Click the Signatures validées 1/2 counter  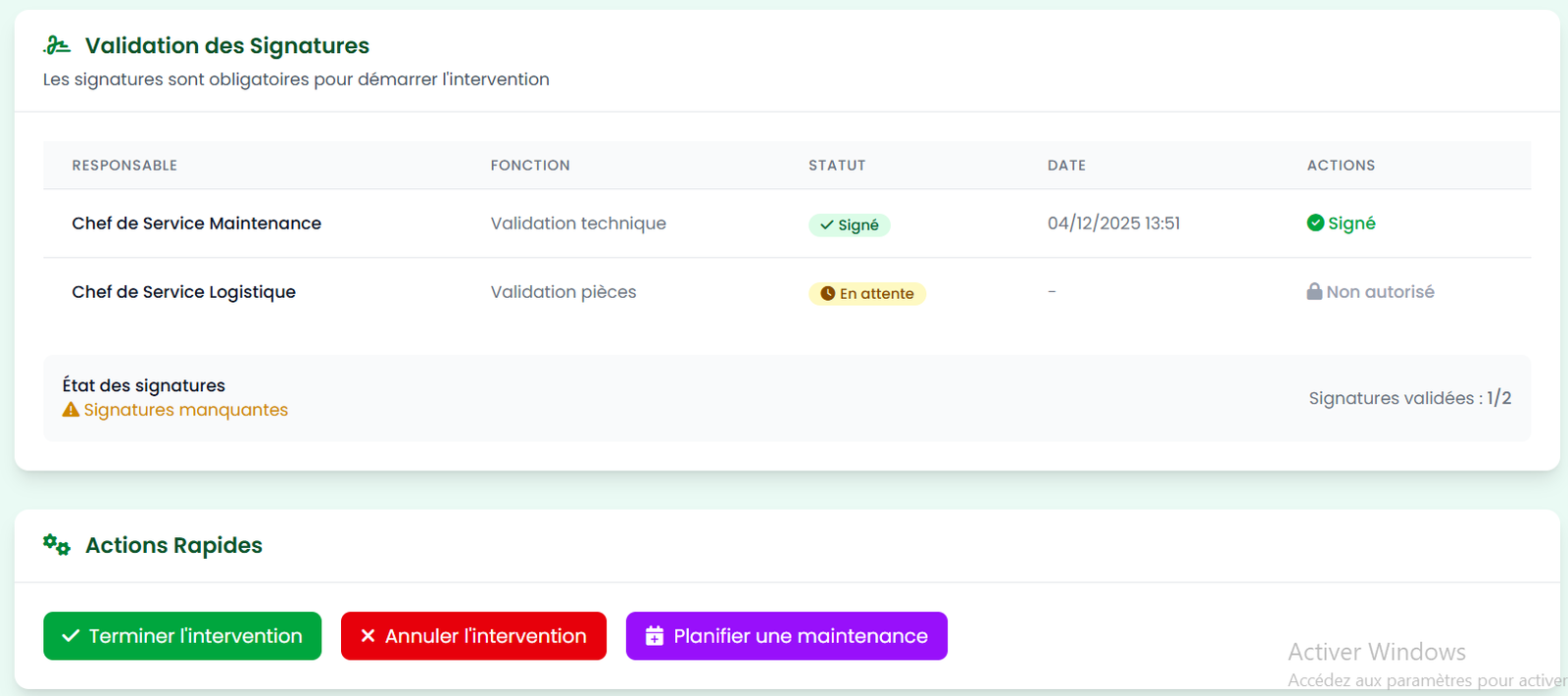click(x=1409, y=398)
